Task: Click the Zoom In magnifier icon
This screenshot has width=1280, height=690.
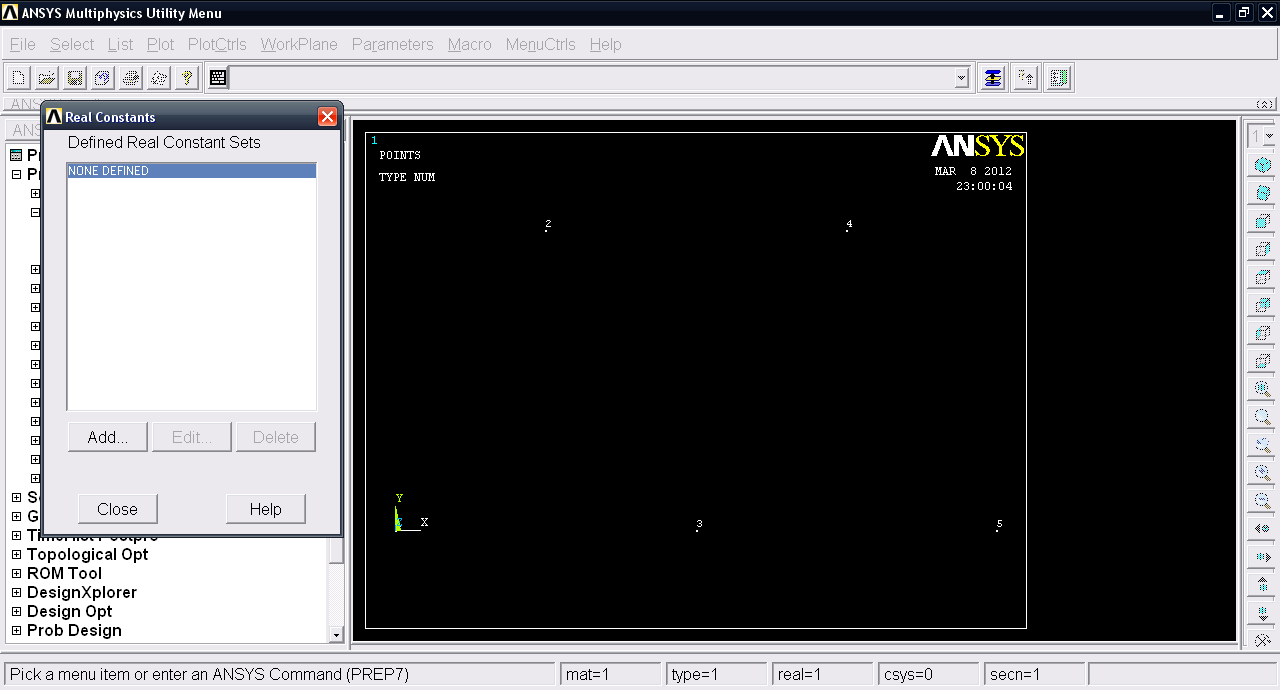Action: 1262,471
